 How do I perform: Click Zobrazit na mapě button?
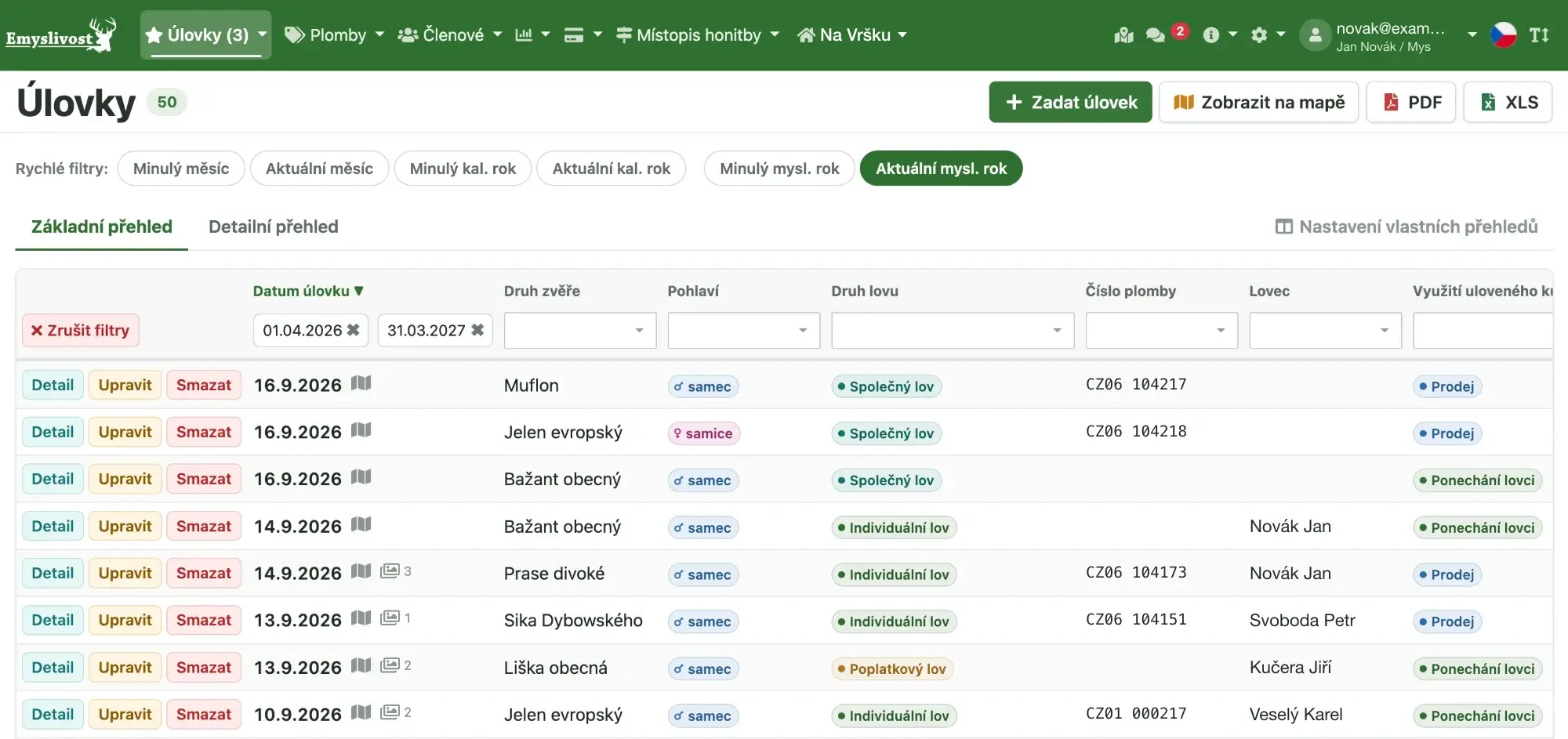pos(1259,102)
